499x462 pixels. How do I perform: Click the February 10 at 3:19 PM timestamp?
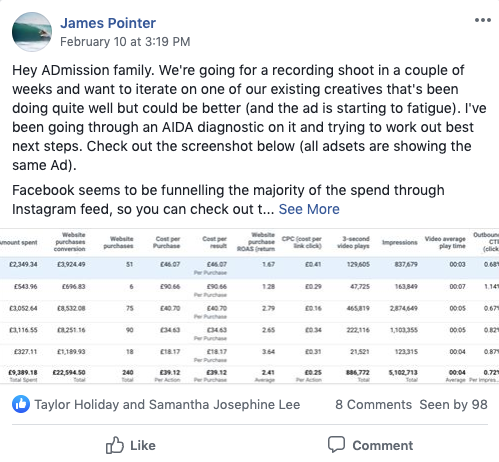click(125, 42)
